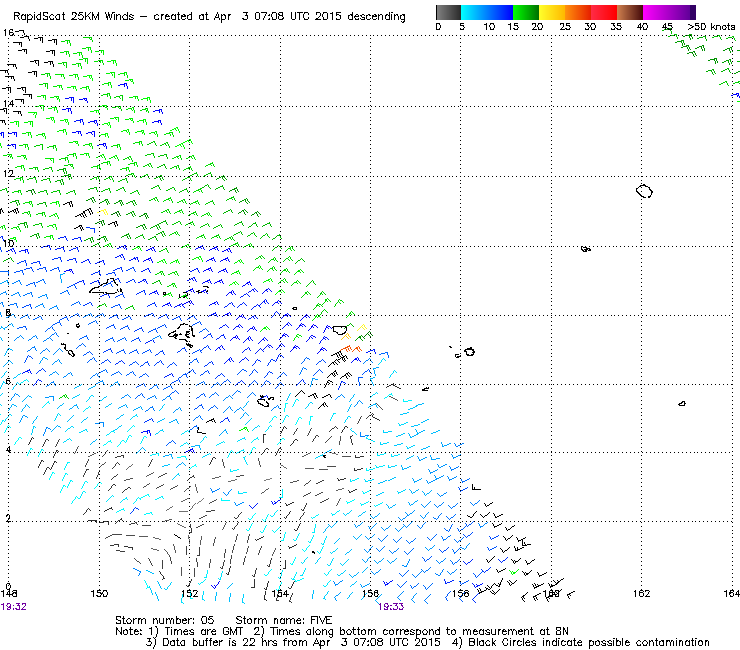
Task: Click the magenta 40-45 knots legend swatch
Action: [656, 12]
